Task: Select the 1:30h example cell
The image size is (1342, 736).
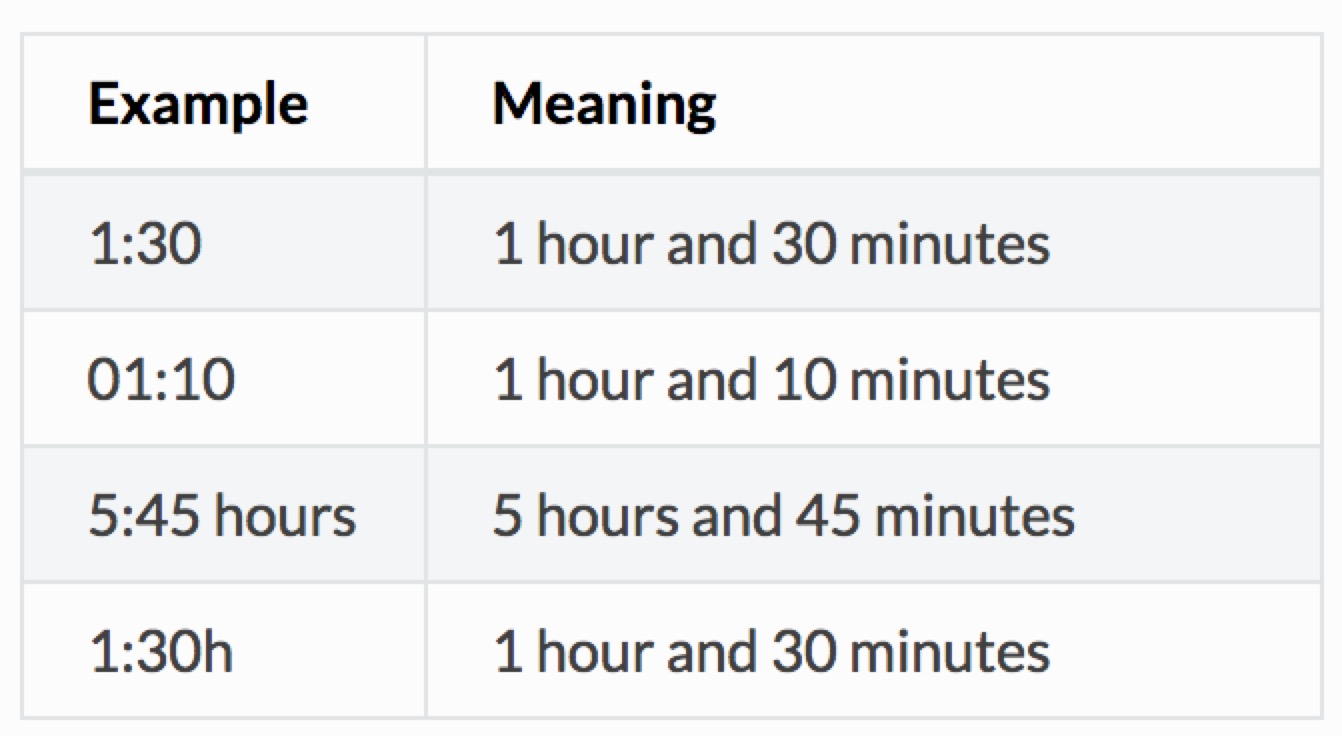Action: (x=161, y=652)
